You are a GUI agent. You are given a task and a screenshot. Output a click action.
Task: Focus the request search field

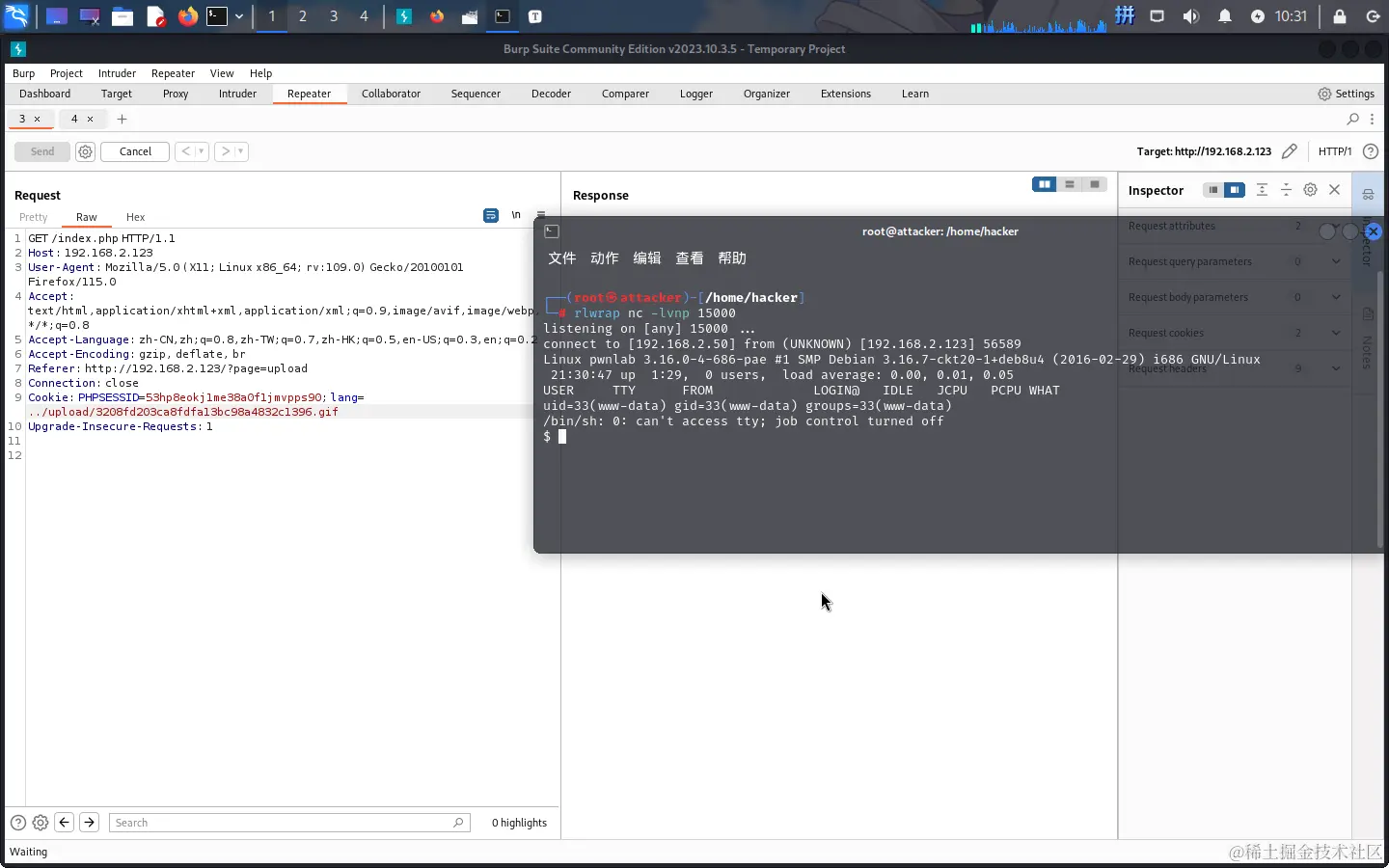[x=289, y=823]
